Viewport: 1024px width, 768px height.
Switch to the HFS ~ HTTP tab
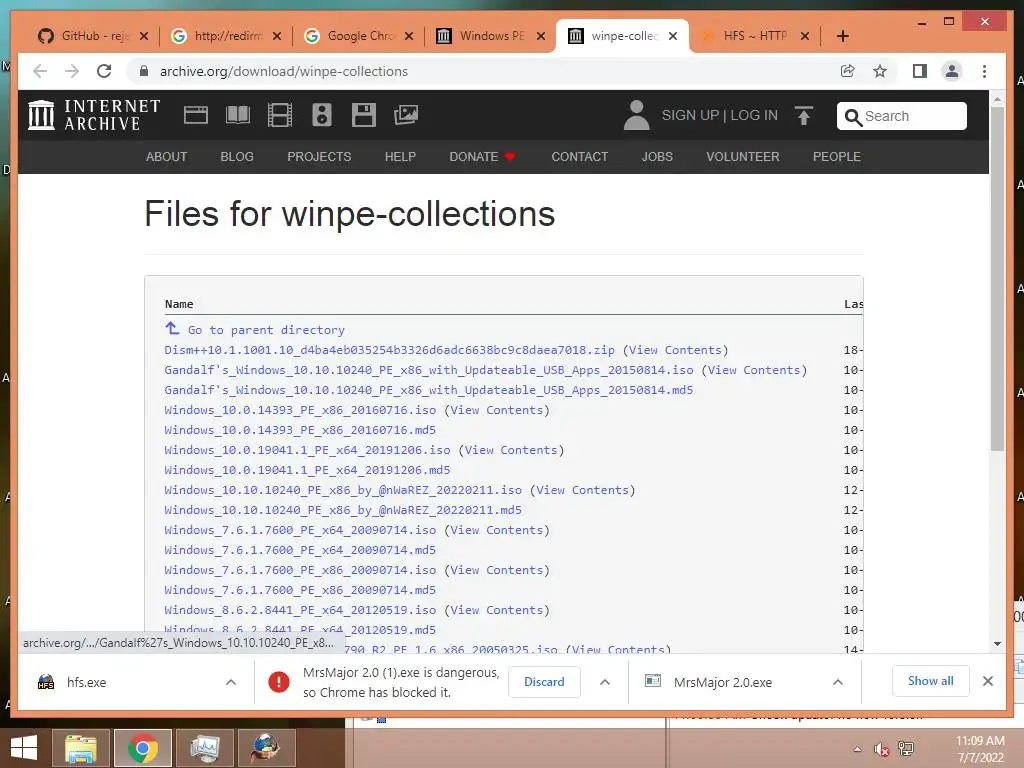click(x=754, y=36)
